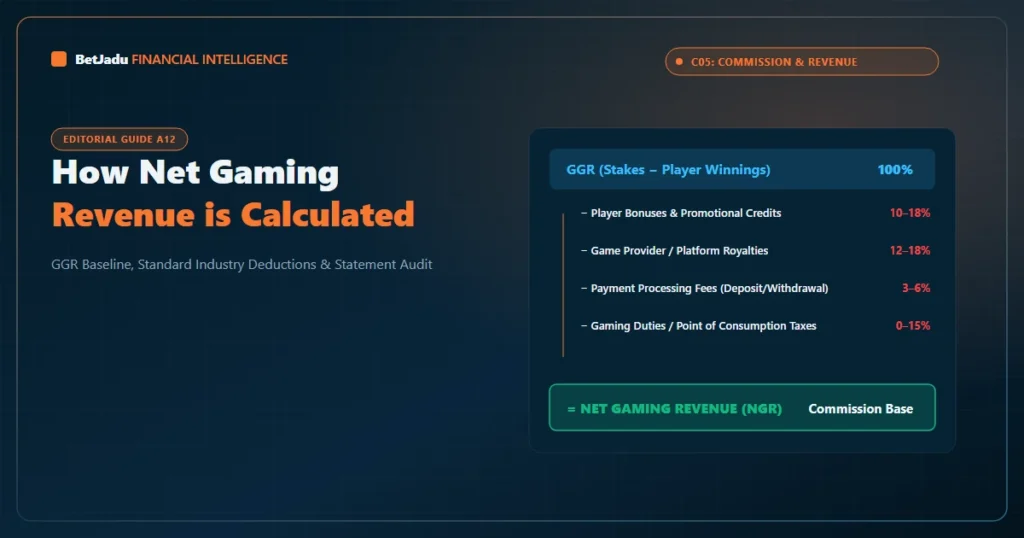Click the Net Gaming Revenue (NGR) label
The image size is (1024, 538).
point(675,409)
